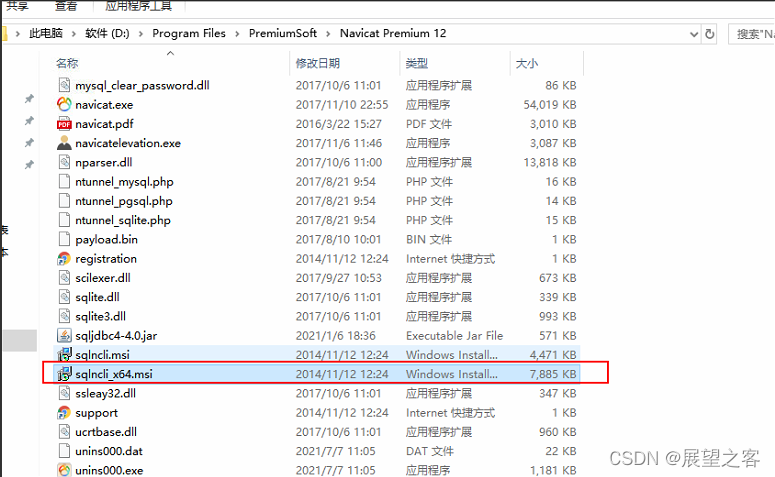Select the file name navicat.exe
This screenshot has height=477, width=775.
pos(104,105)
